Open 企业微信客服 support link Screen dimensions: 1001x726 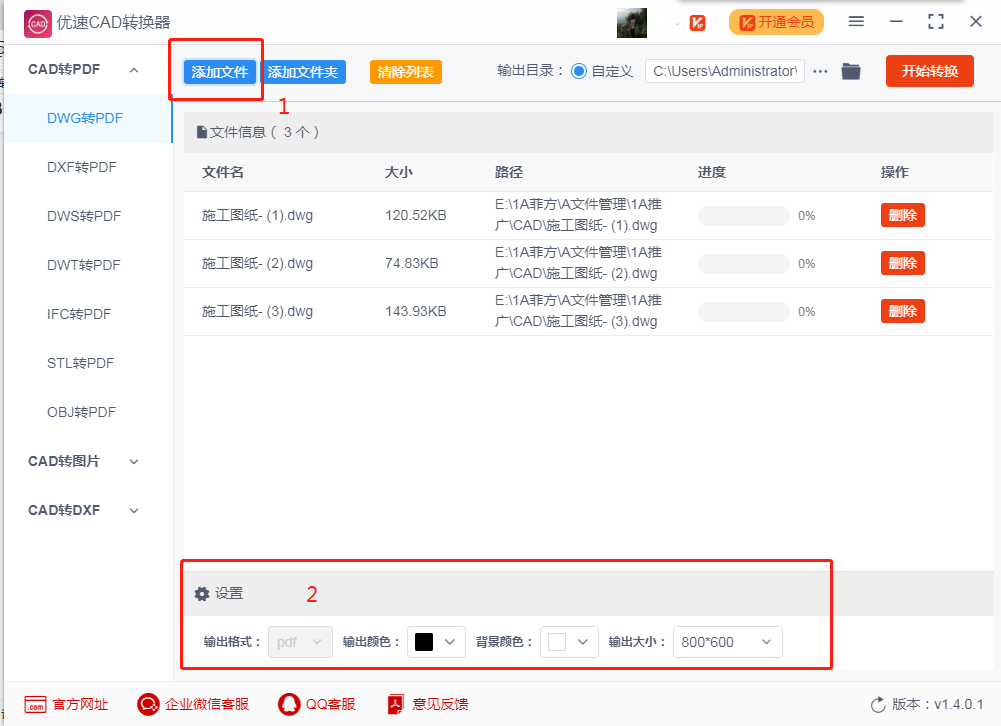point(207,704)
